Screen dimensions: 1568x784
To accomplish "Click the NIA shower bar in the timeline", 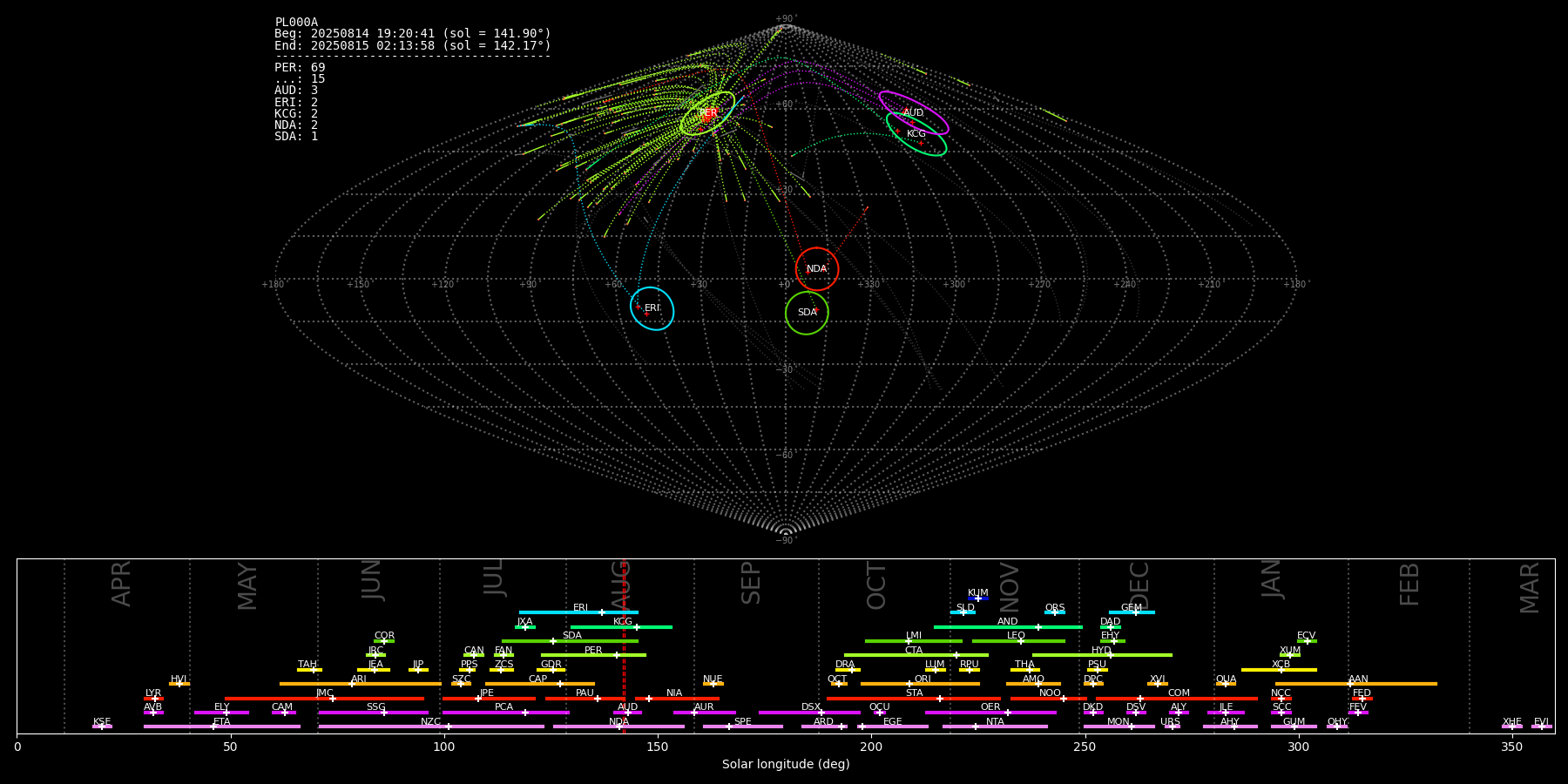I will click(677, 699).
